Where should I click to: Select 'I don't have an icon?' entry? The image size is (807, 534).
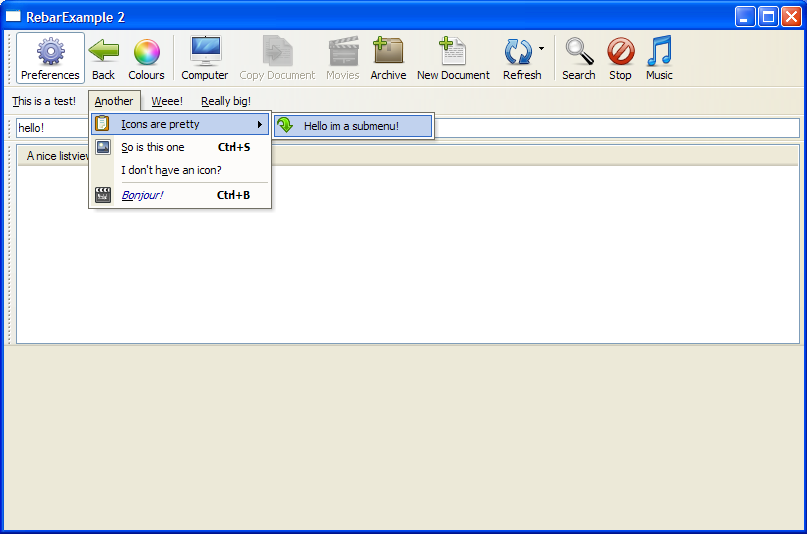(x=171, y=170)
